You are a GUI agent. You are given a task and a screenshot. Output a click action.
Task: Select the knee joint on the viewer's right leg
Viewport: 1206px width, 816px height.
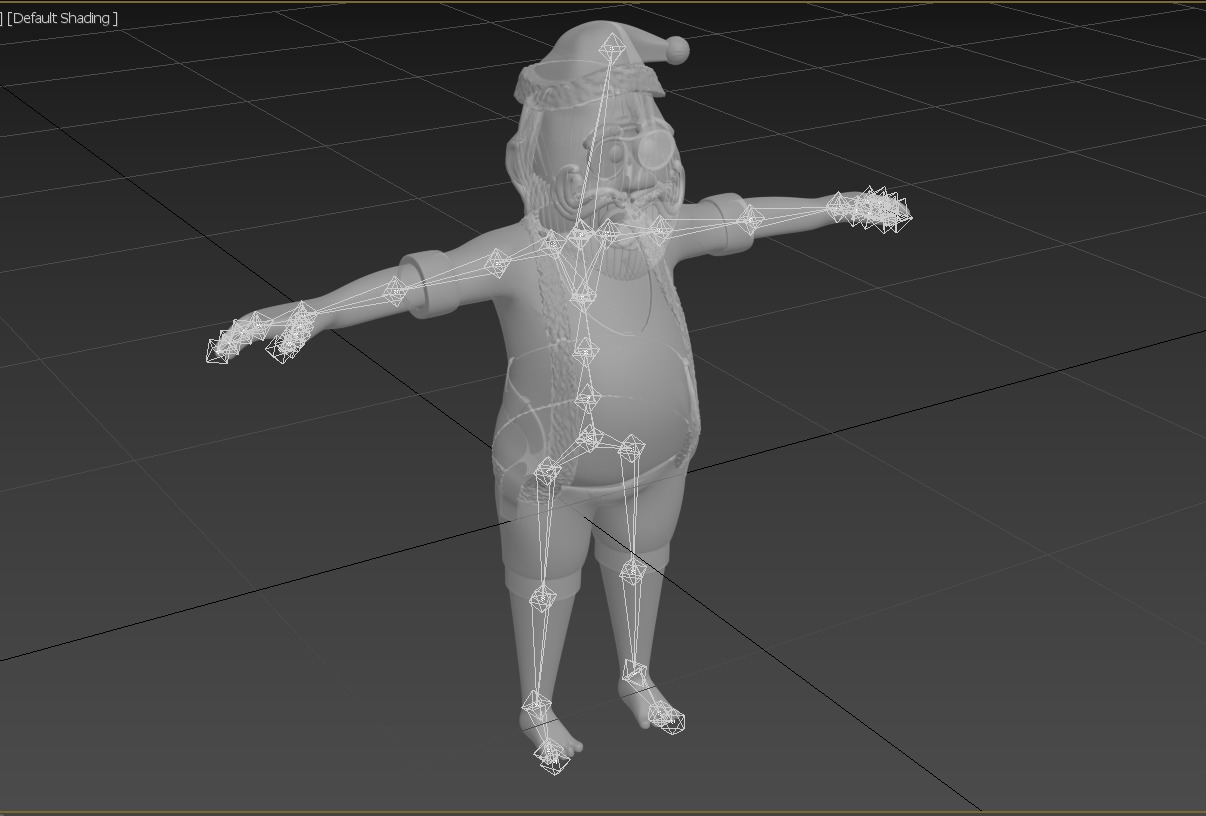coord(632,573)
